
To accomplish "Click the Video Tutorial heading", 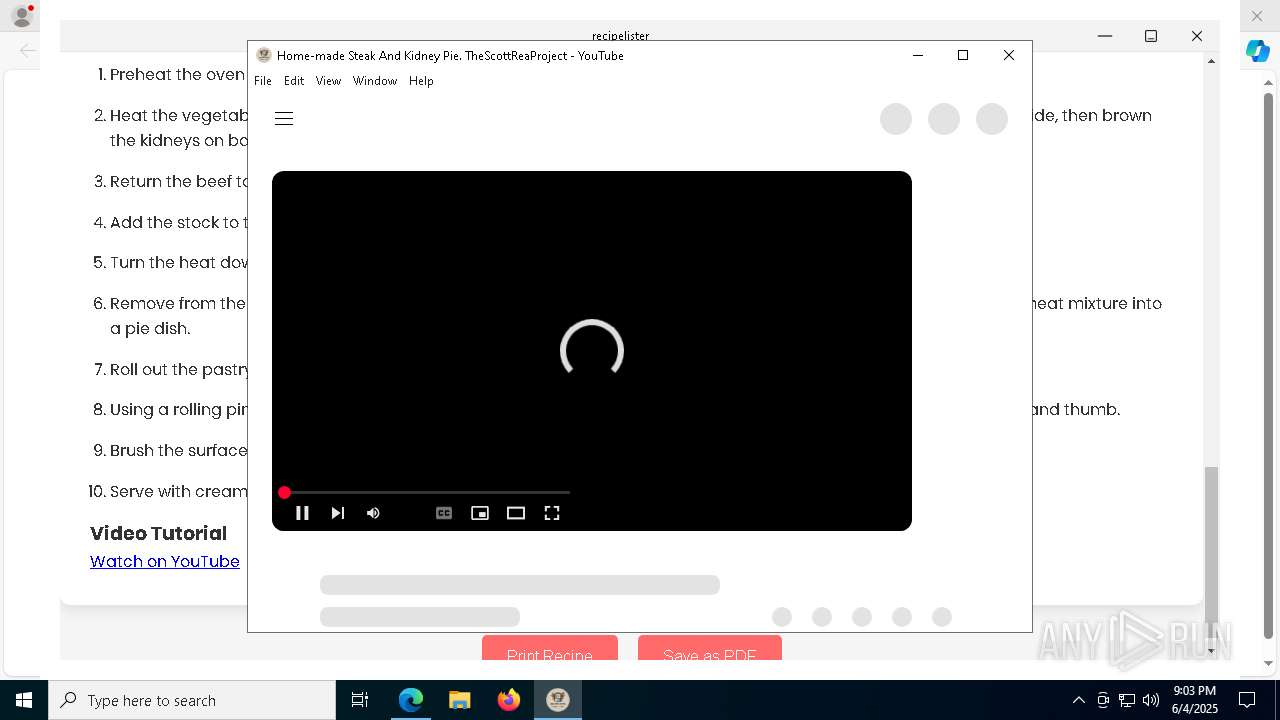I will [x=158, y=533].
